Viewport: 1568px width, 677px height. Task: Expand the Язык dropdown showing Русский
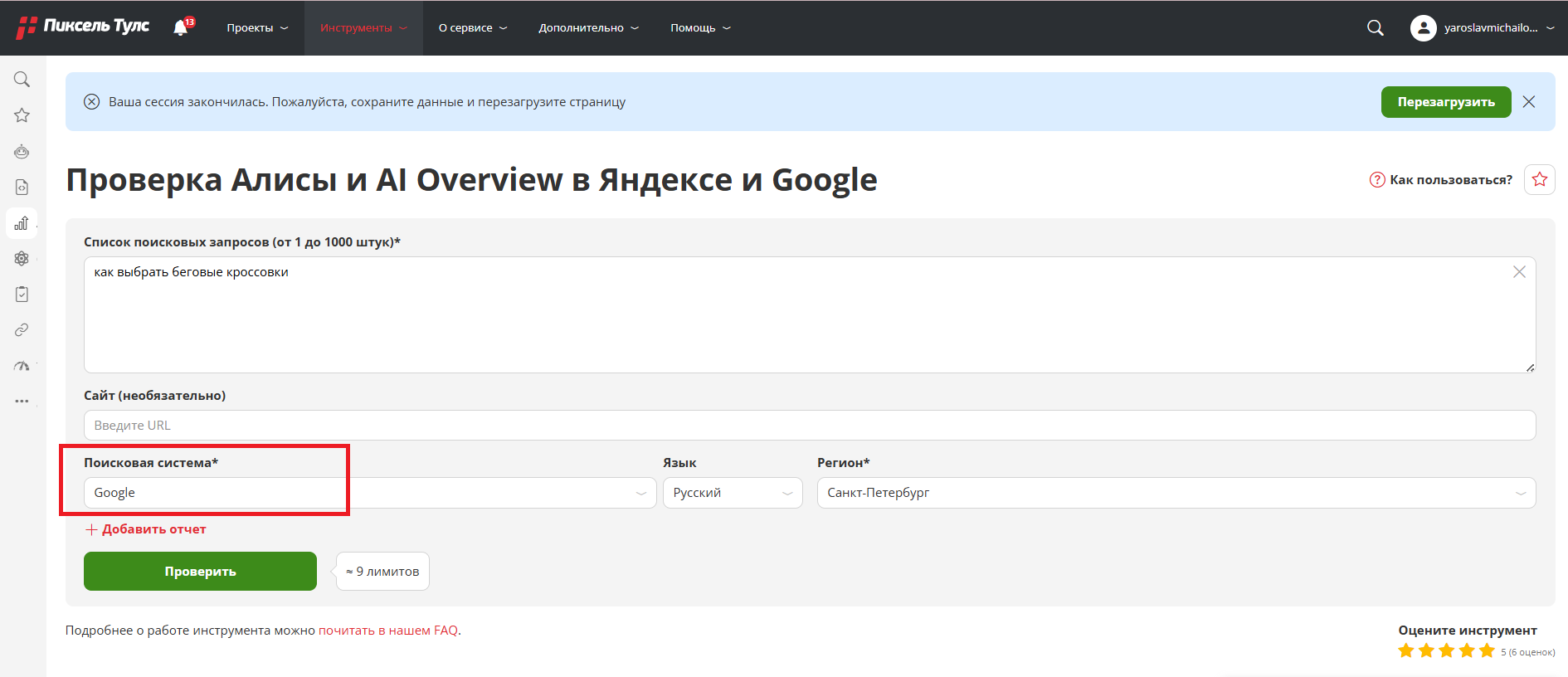tap(732, 493)
